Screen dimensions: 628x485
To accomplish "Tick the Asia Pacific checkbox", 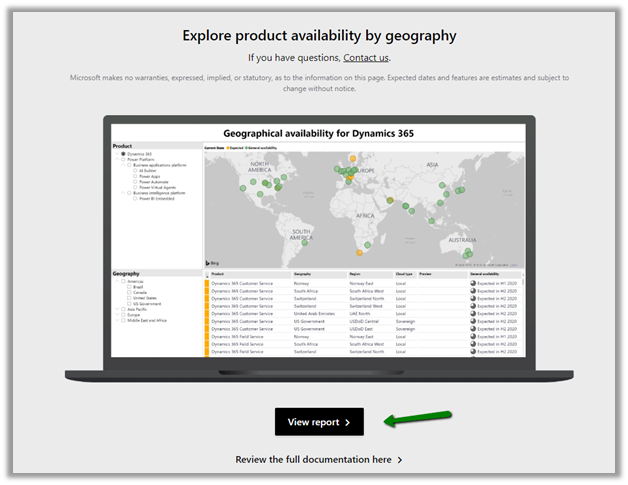I will [123, 309].
